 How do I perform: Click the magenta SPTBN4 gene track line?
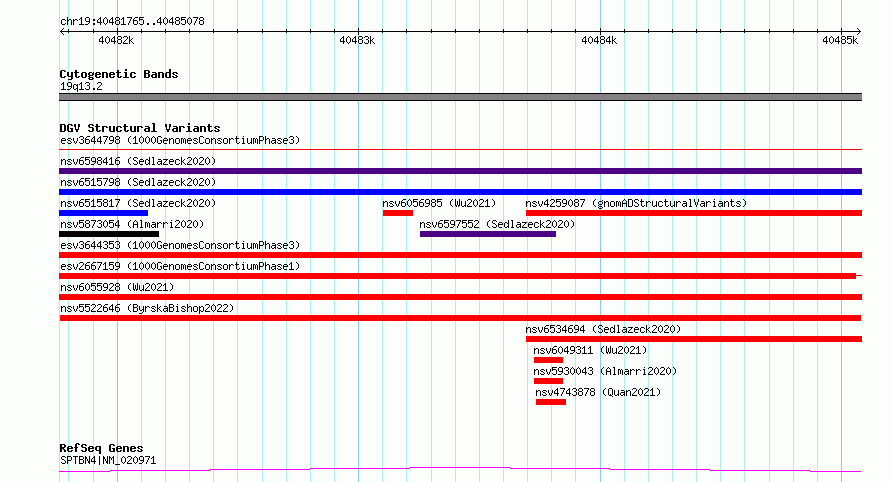460,470
